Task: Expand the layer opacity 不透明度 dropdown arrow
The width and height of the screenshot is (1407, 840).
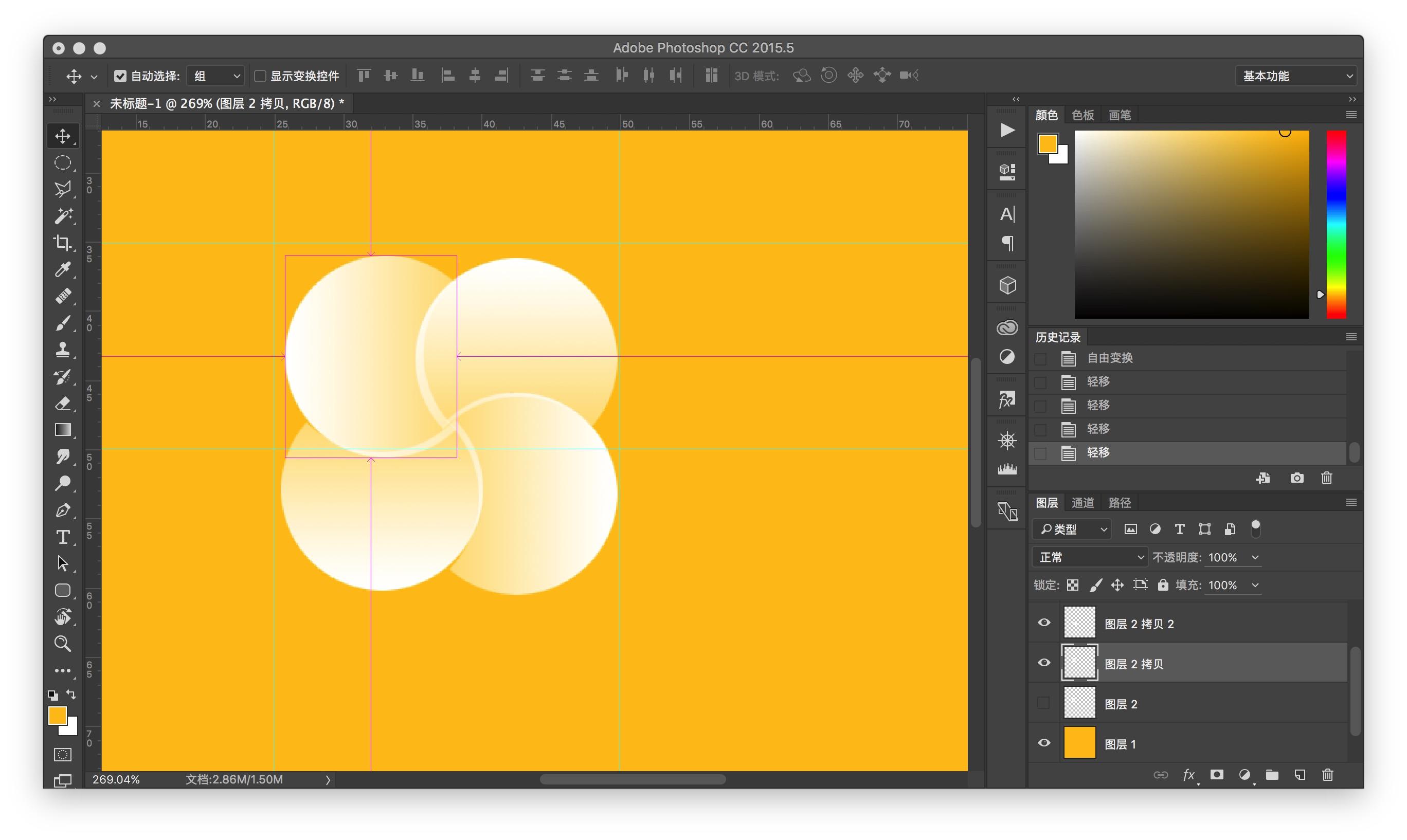Action: pyautogui.click(x=1255, y=558)
